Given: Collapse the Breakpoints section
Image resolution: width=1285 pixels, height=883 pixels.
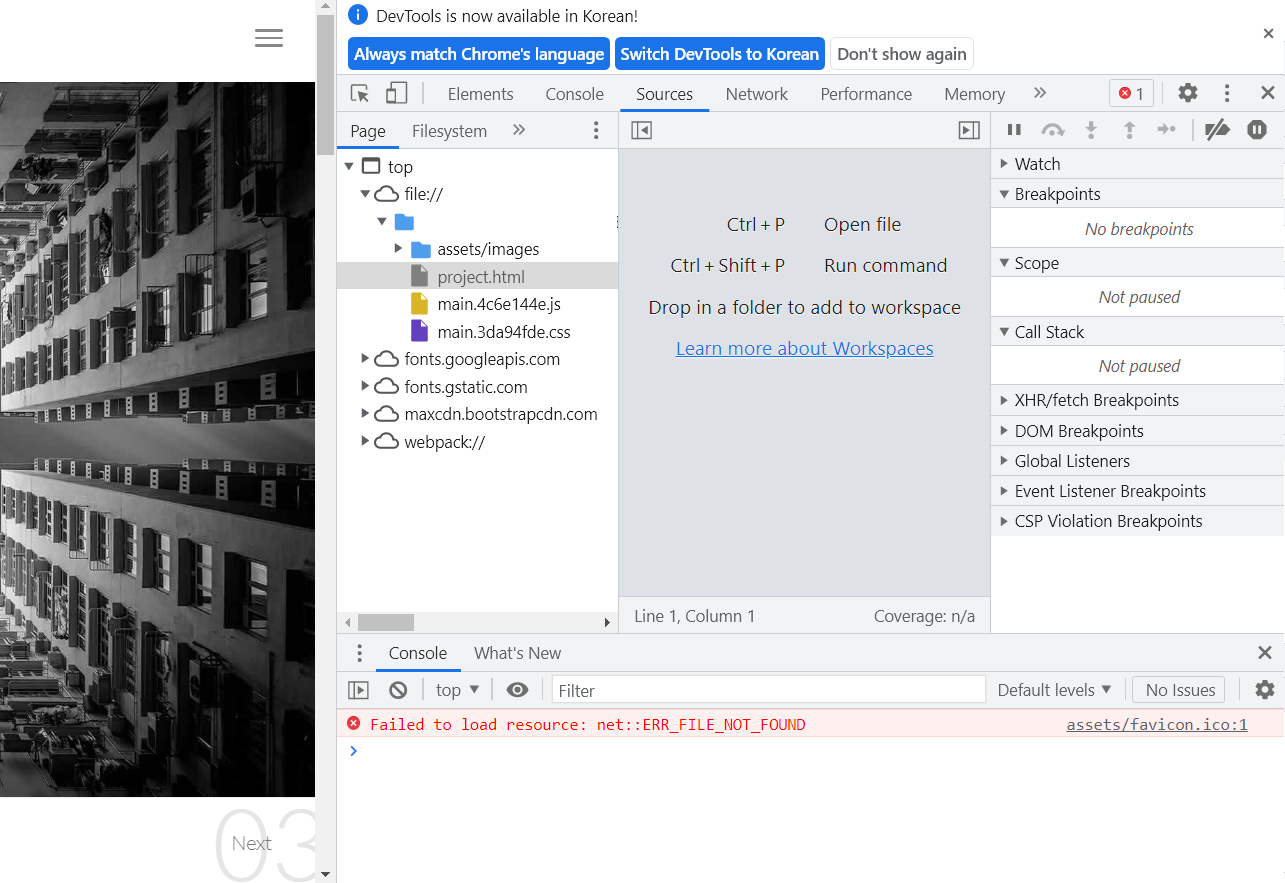Looking at the screenshot, I should click(1137, 194).
